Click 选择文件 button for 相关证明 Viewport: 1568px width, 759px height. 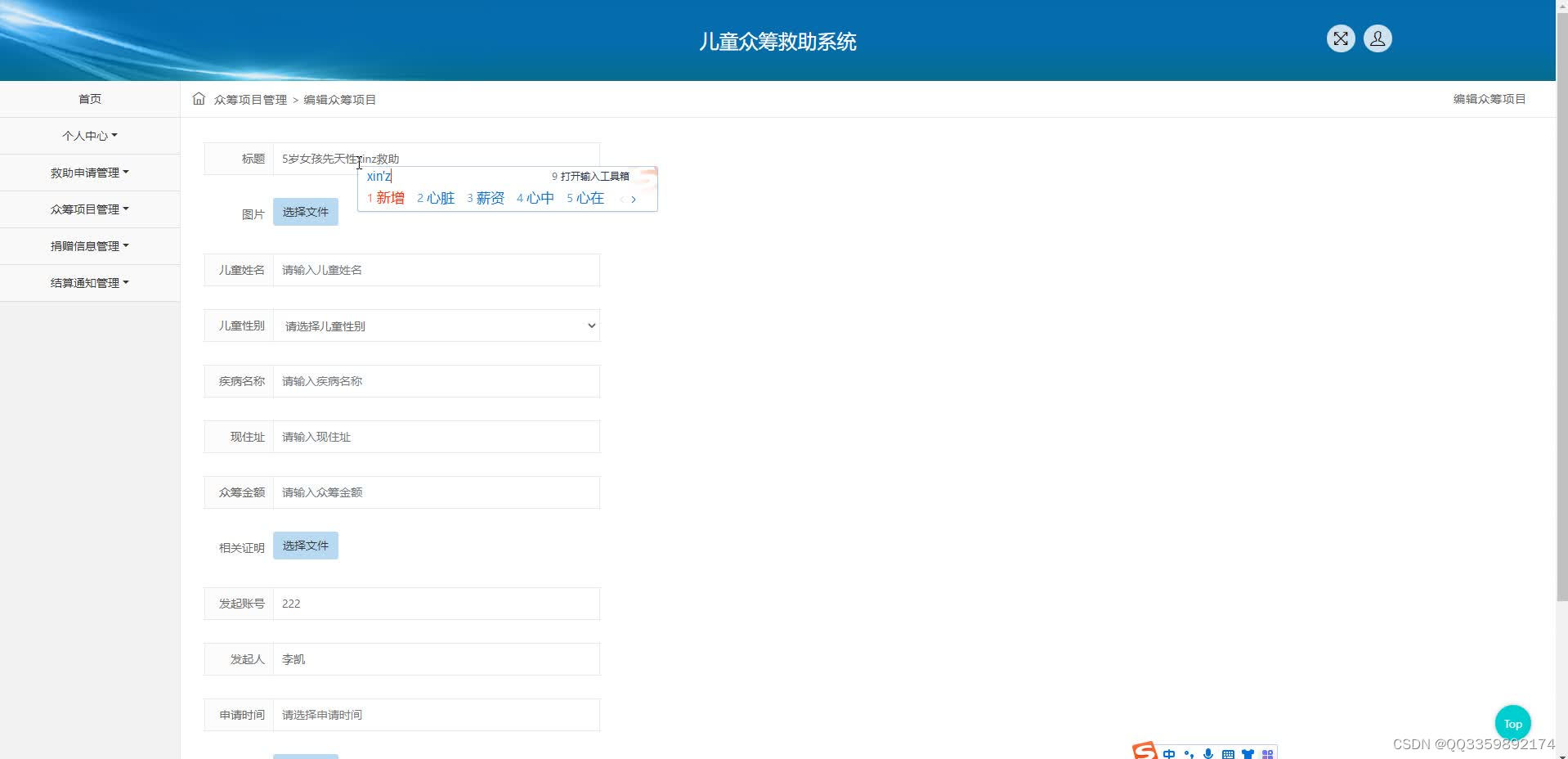coord(306,546)
